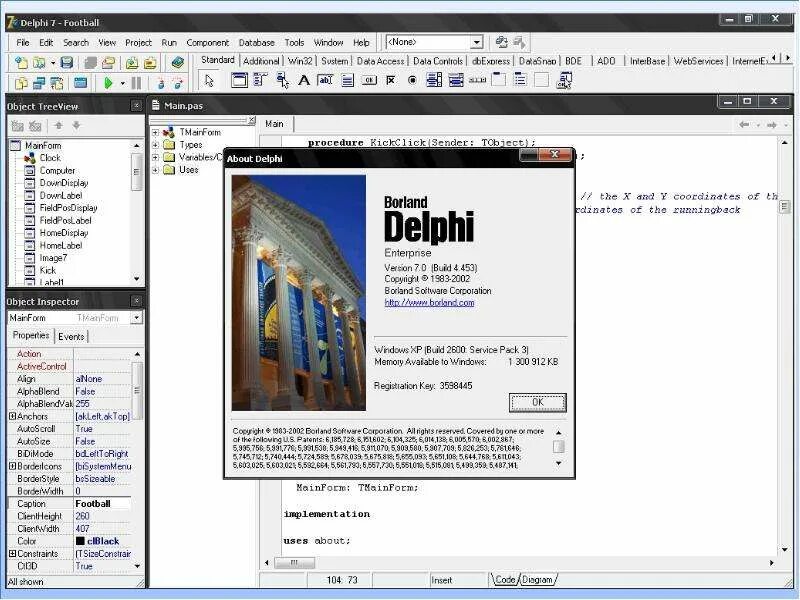The height and width of the screenshot is (600, 800).
Task: Select the Edit component icon
Action: 326,80
